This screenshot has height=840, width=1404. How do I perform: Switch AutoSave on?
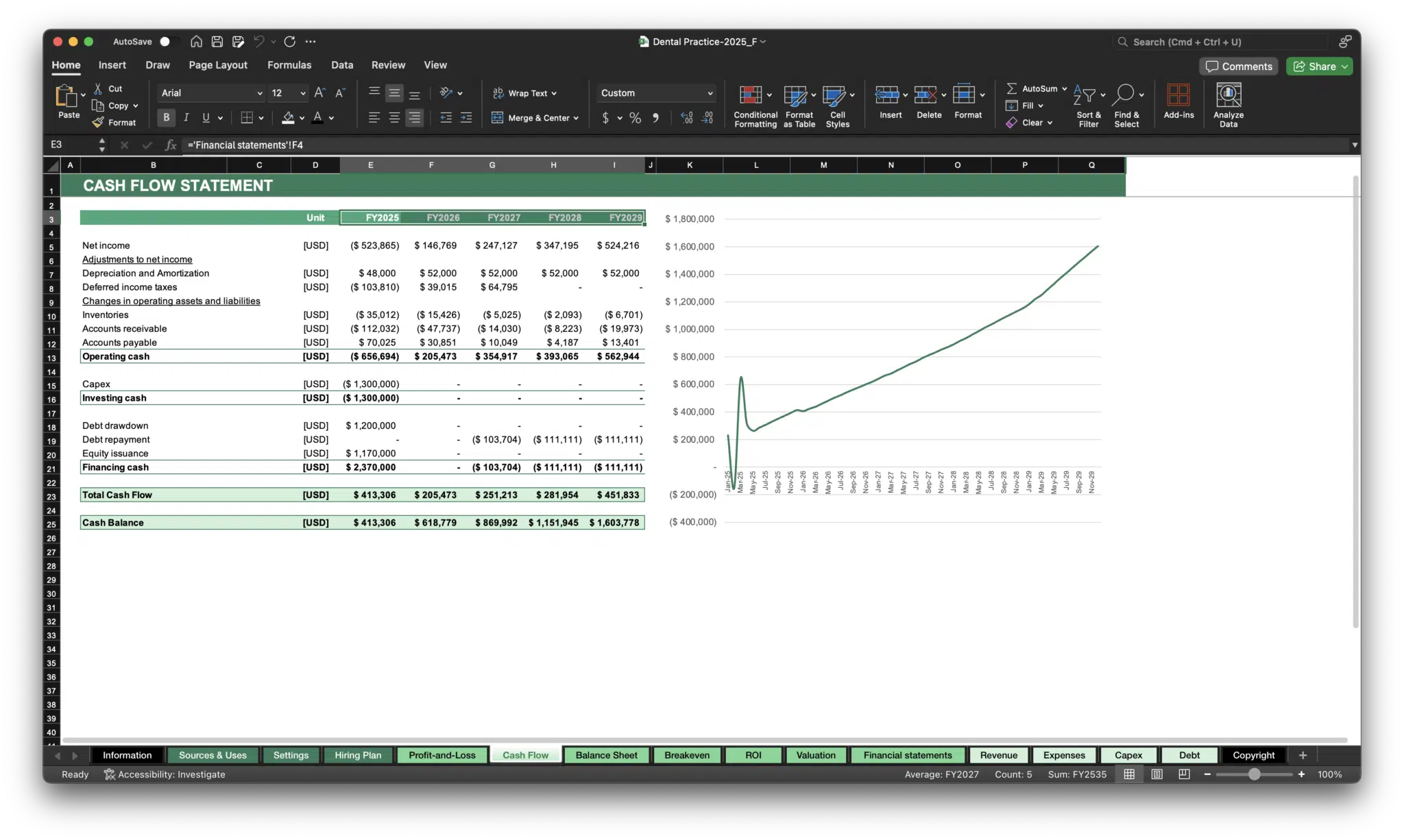165,41
